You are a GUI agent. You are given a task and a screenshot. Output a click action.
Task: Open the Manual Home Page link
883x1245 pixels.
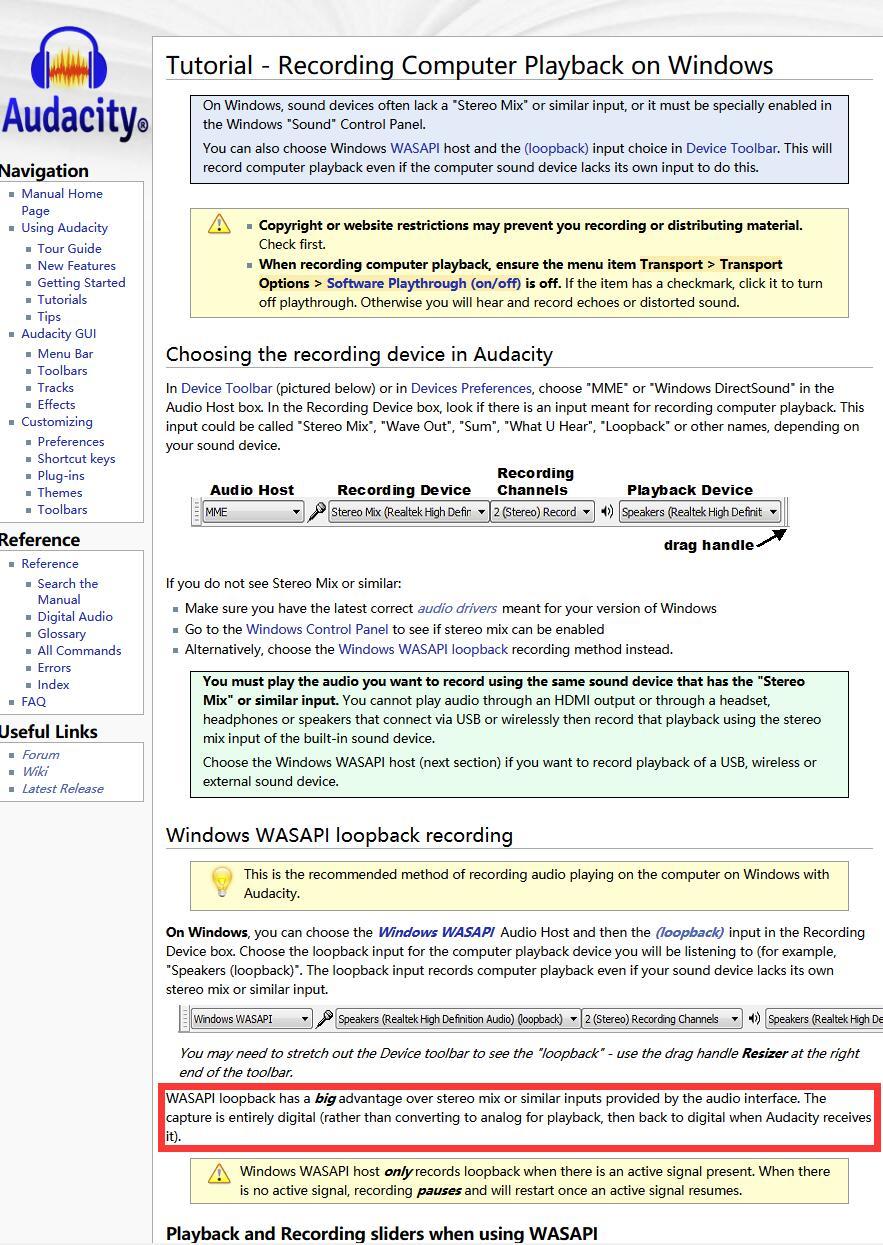[x=62, y=202]
